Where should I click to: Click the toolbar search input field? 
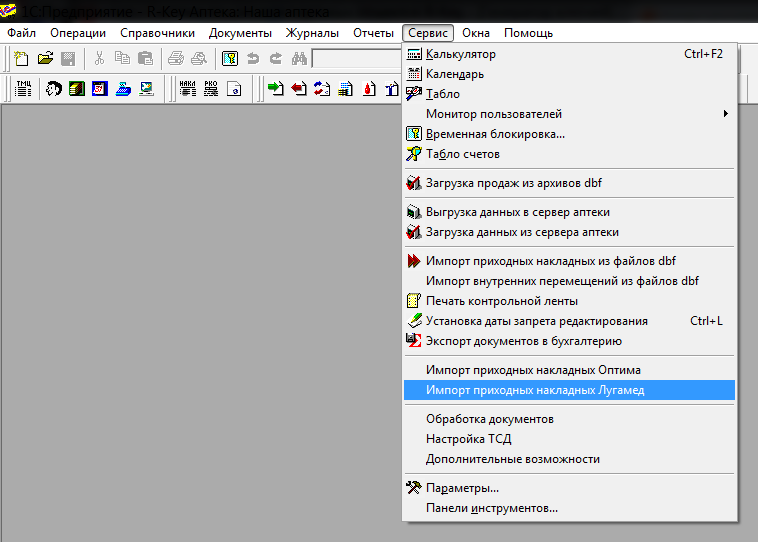tap(355, 59)
